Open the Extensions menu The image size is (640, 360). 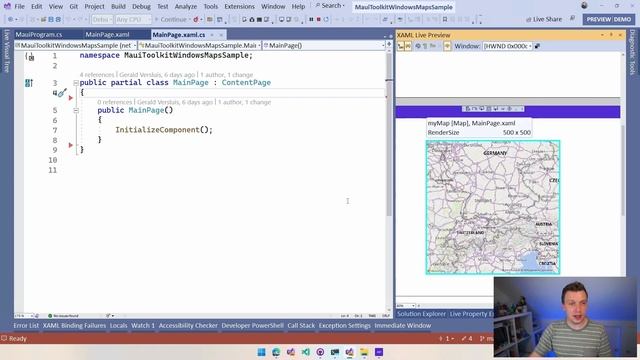(239, 7)
